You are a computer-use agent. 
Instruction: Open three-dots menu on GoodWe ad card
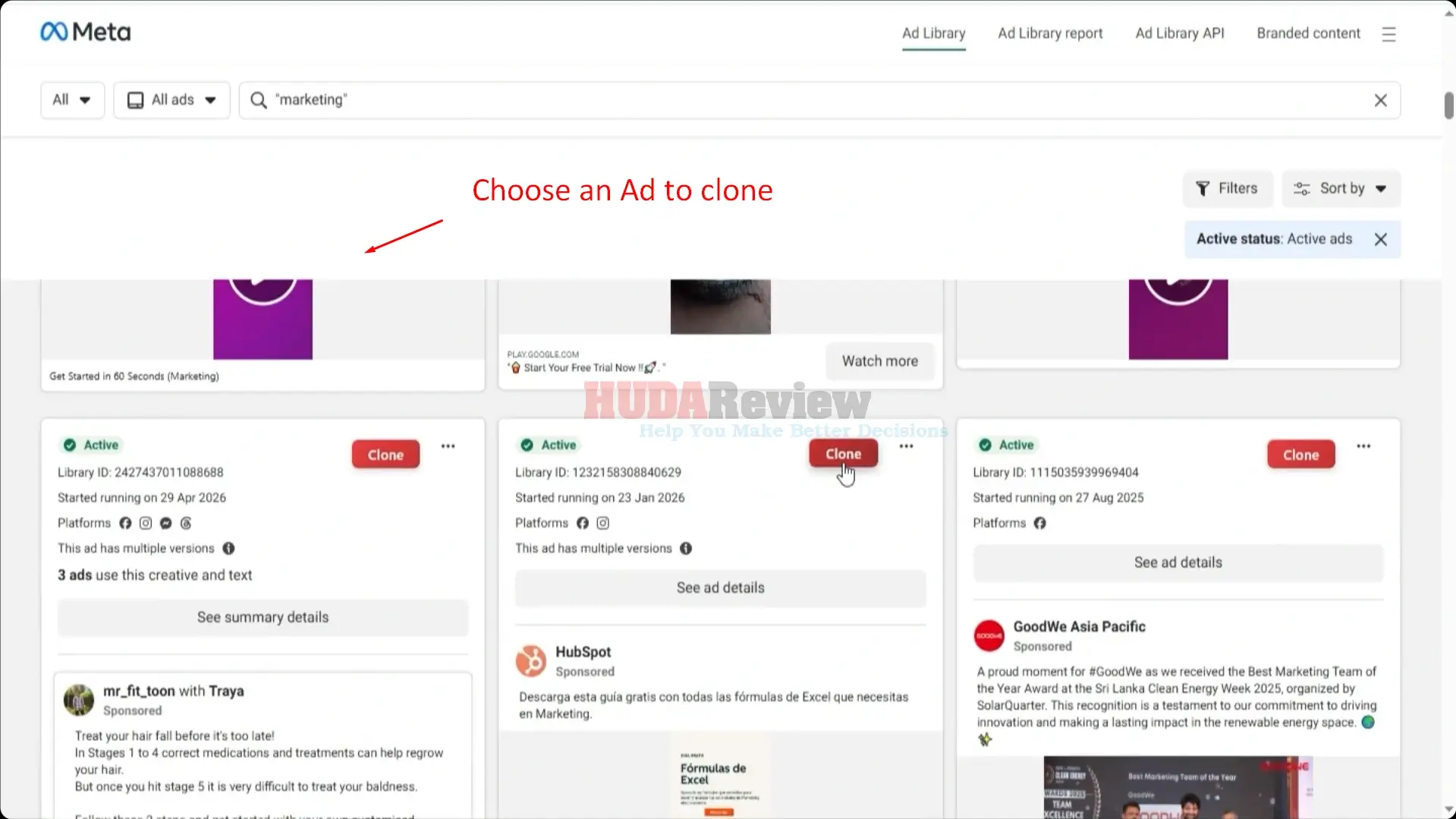[1363, 446]
